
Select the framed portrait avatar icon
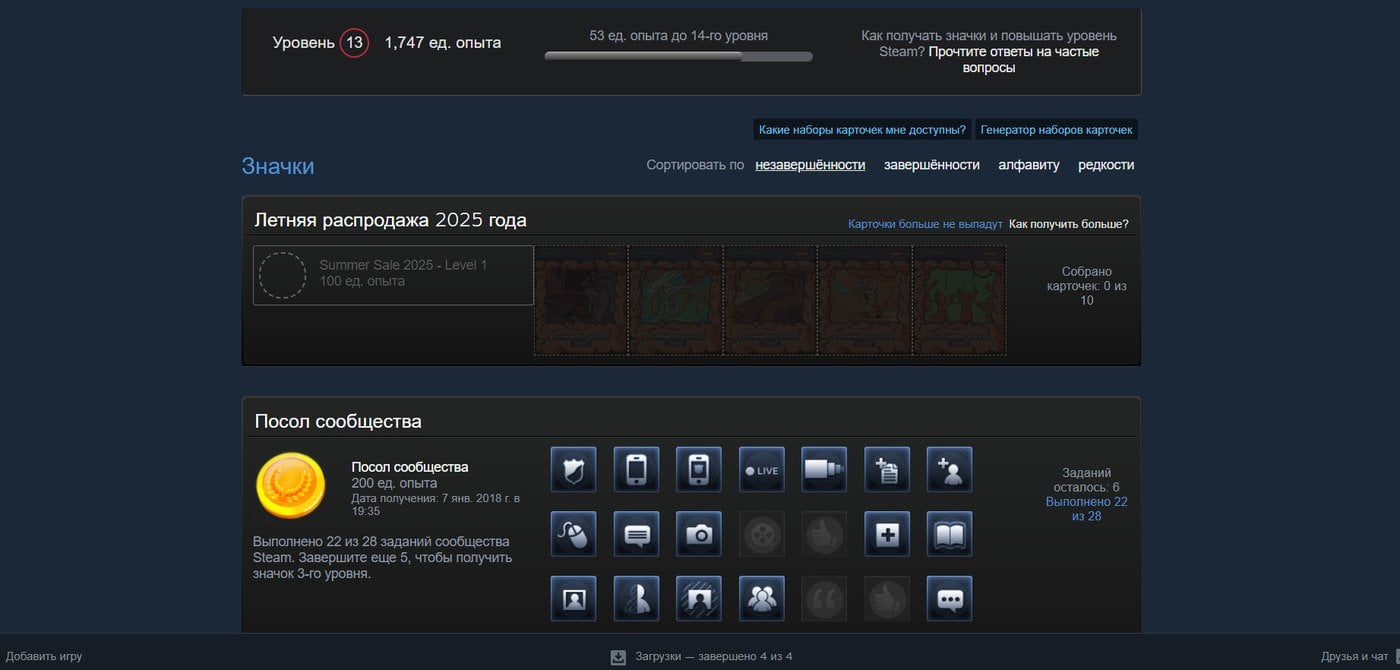click(x=573, y=598)
